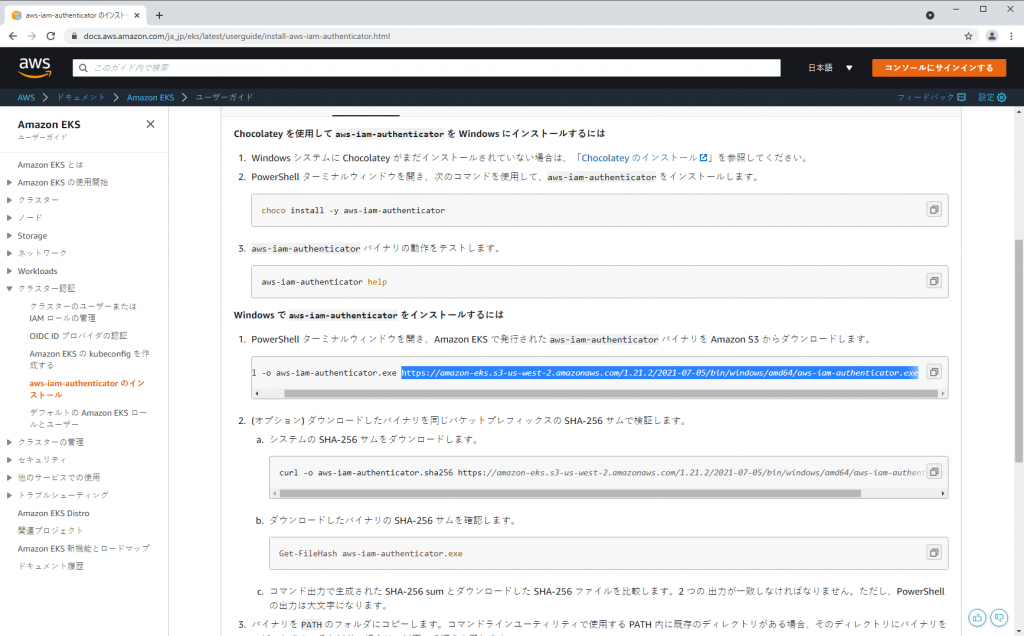This screenshot has width=1024, height=636.
Task: Open OIDC ID プロバイダの認証 page
Action: tap(78, 336)
